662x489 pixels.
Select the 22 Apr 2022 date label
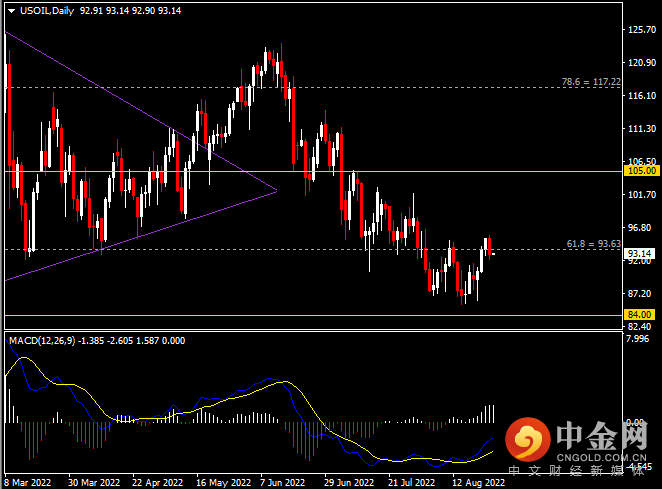click(x=157, y=482)
